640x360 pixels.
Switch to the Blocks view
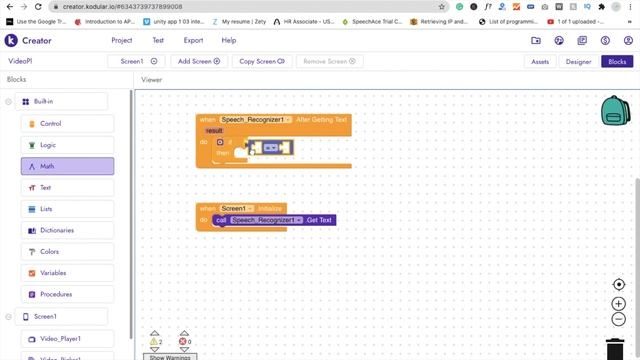pos(617,62)
